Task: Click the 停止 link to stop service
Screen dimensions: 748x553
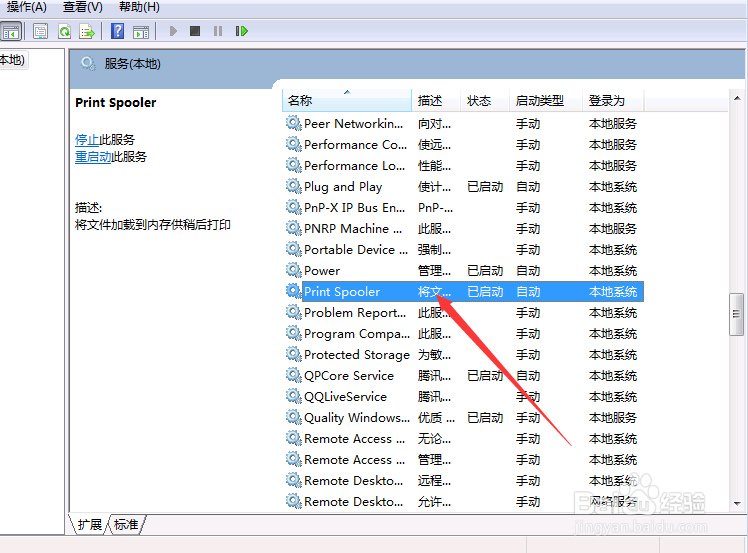Action: click(87, 140)
